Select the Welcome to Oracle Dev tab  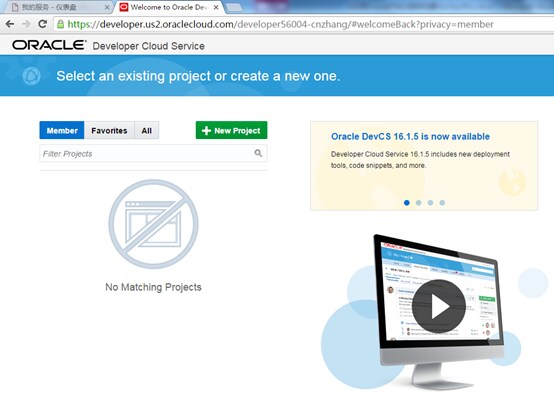click(x=169, y=7)
